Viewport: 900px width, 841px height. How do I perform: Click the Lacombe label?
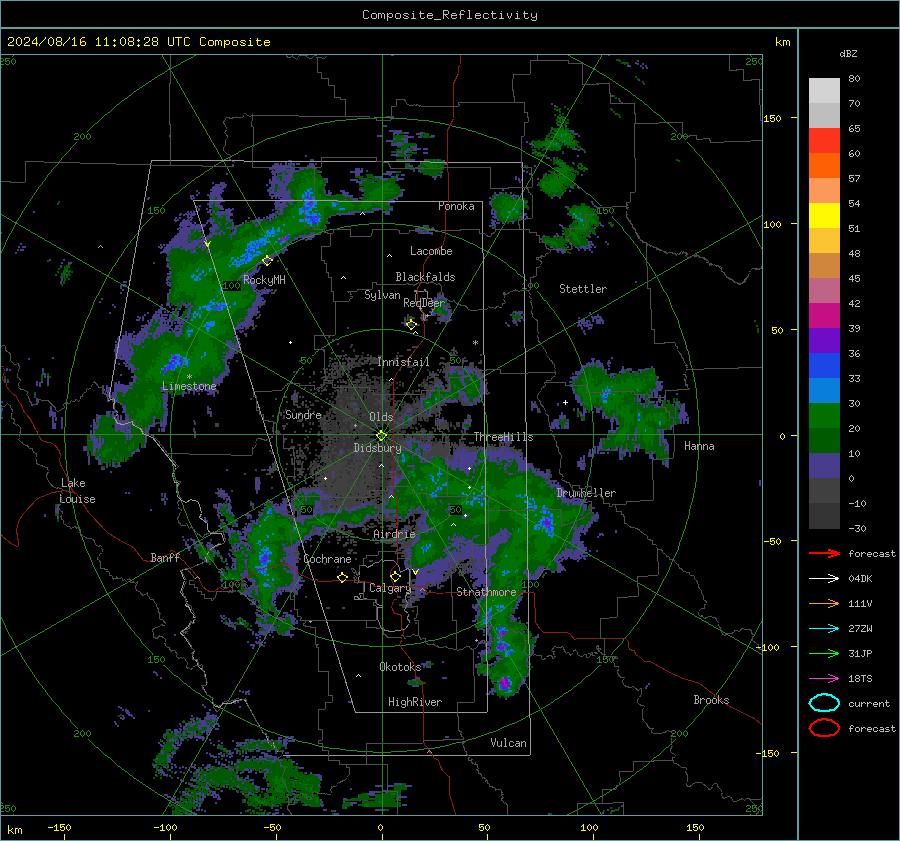[431, 251]
